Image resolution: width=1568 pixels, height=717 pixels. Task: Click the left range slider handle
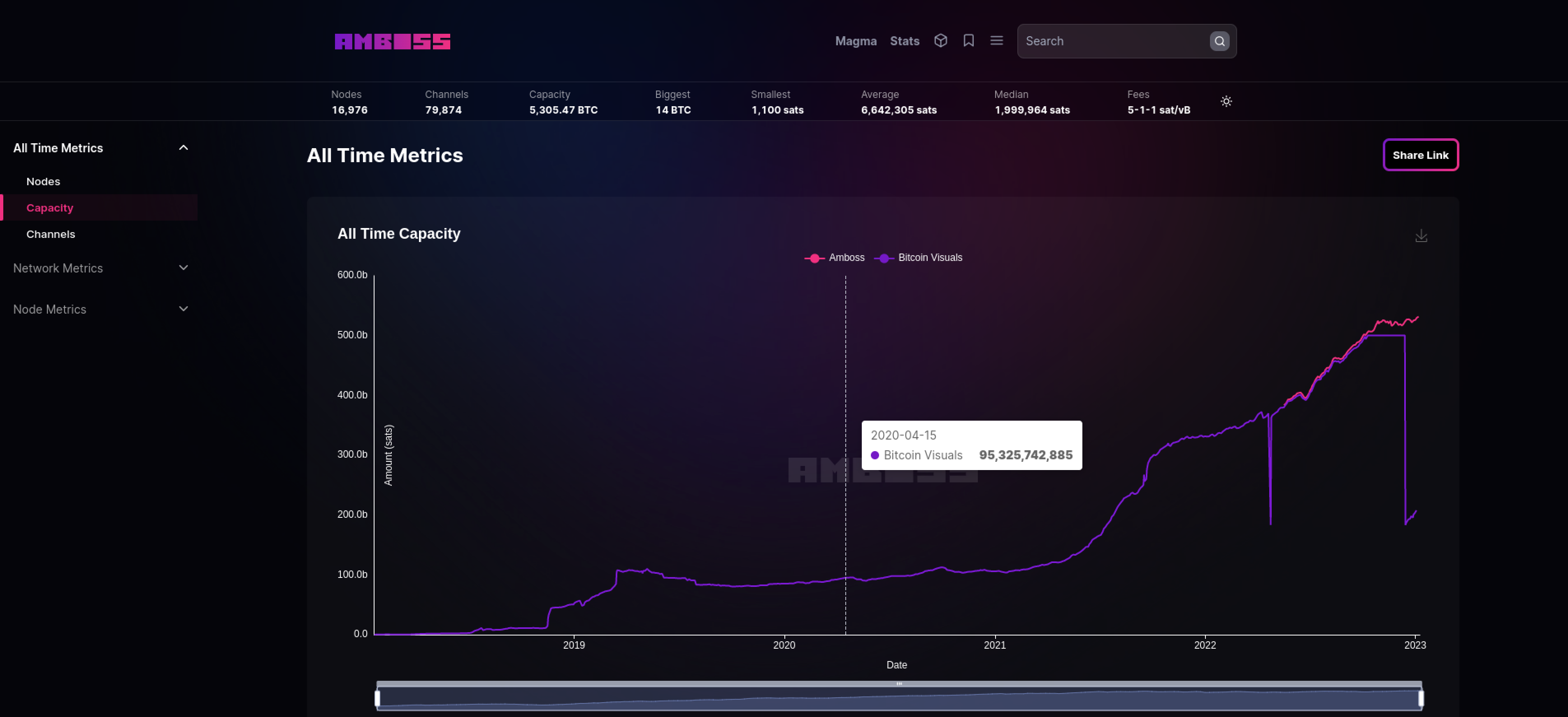coord(377,698)
